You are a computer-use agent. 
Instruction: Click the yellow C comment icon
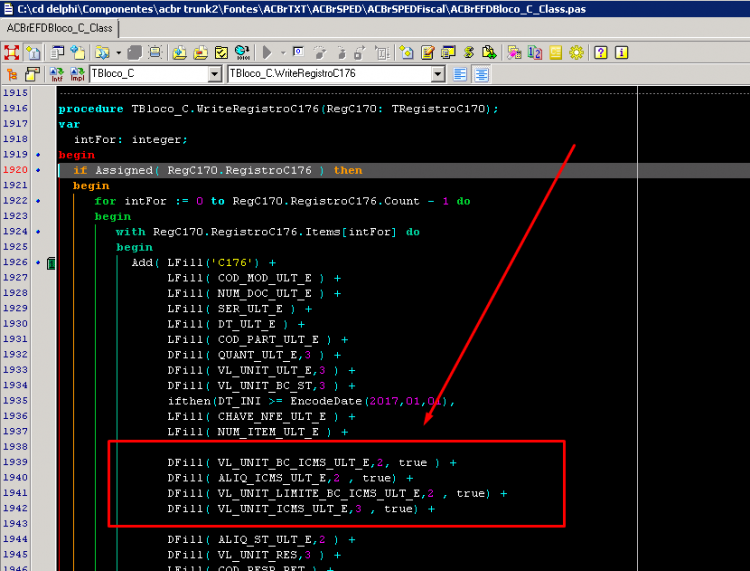[x=555, y=53]
